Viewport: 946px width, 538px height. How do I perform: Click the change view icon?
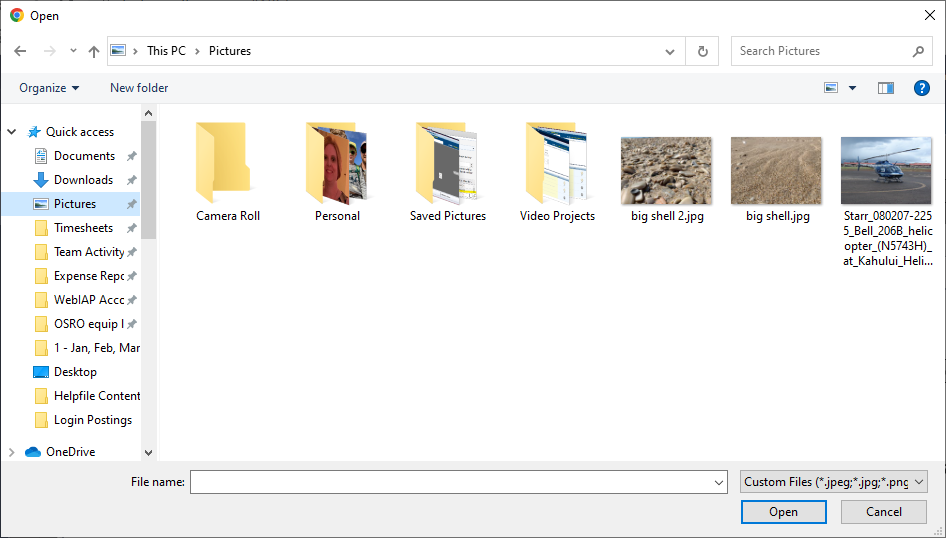point(831,88)
